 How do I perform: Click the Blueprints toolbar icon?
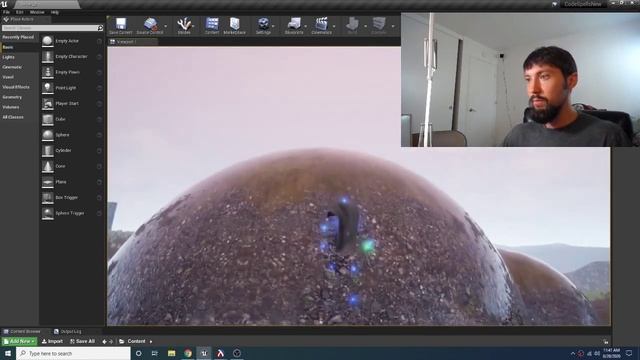(x=294, y=24)
